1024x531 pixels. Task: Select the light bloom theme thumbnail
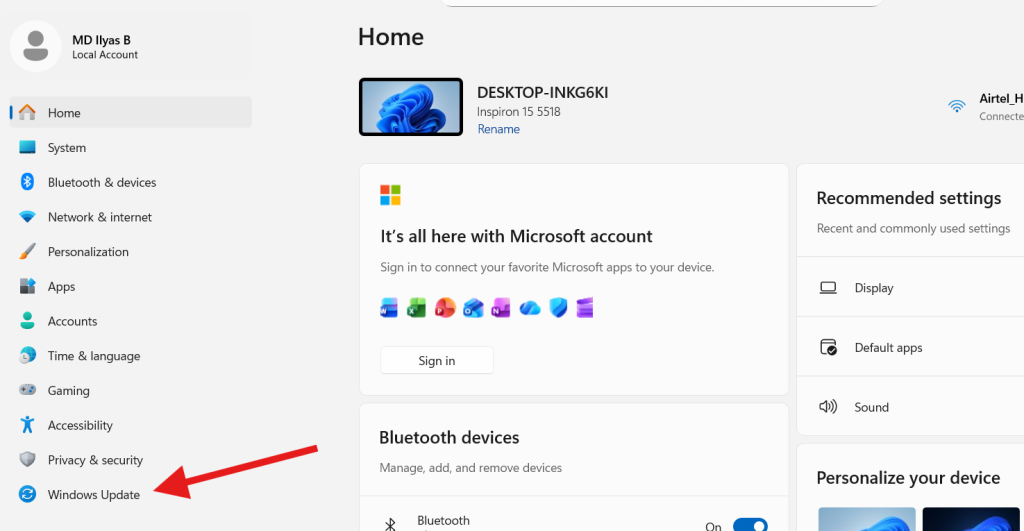click(866, 519)
